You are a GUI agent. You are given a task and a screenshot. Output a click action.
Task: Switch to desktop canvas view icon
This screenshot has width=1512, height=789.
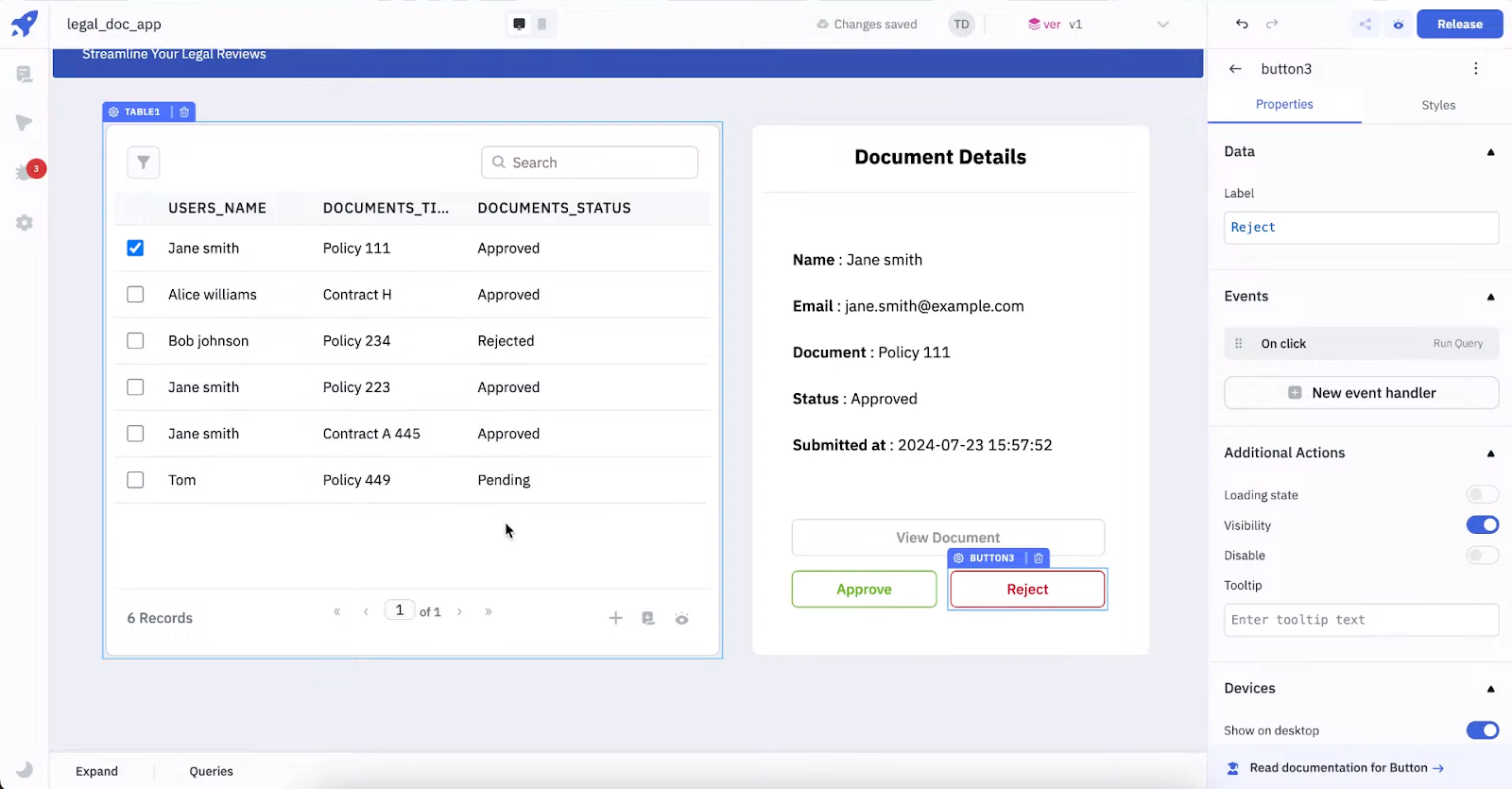pos(519,25)
